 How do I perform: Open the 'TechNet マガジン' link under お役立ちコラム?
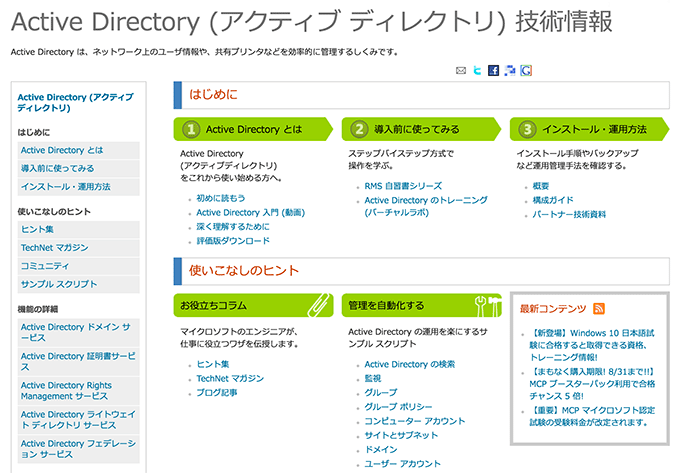pos(230,378)
